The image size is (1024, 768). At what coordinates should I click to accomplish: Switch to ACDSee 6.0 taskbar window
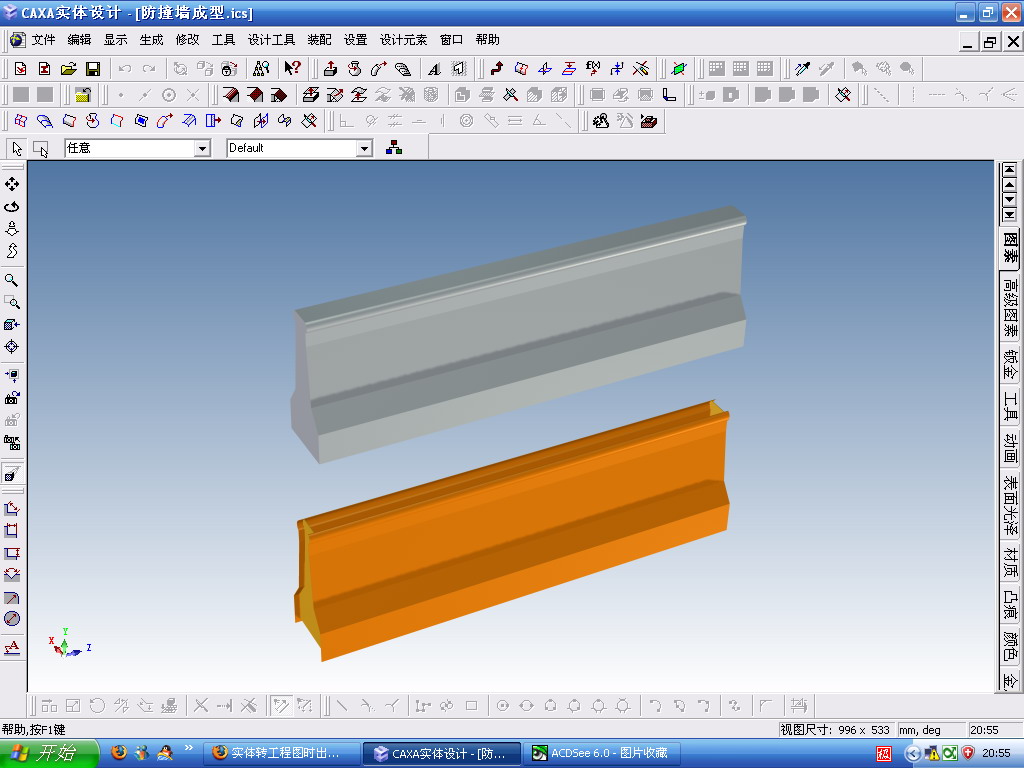[603, 754]
